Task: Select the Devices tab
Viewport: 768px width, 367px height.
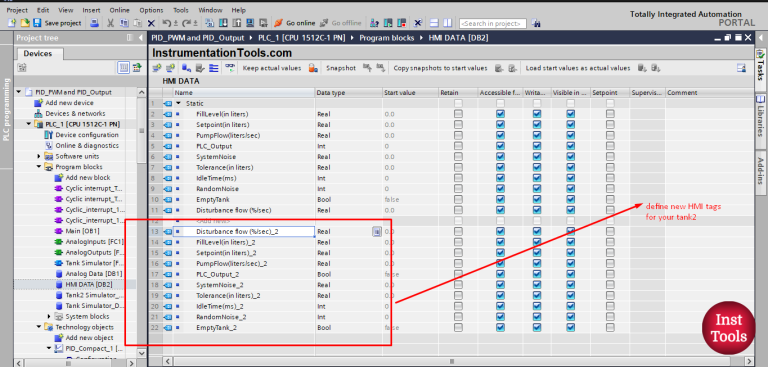Action: (37, 53)
